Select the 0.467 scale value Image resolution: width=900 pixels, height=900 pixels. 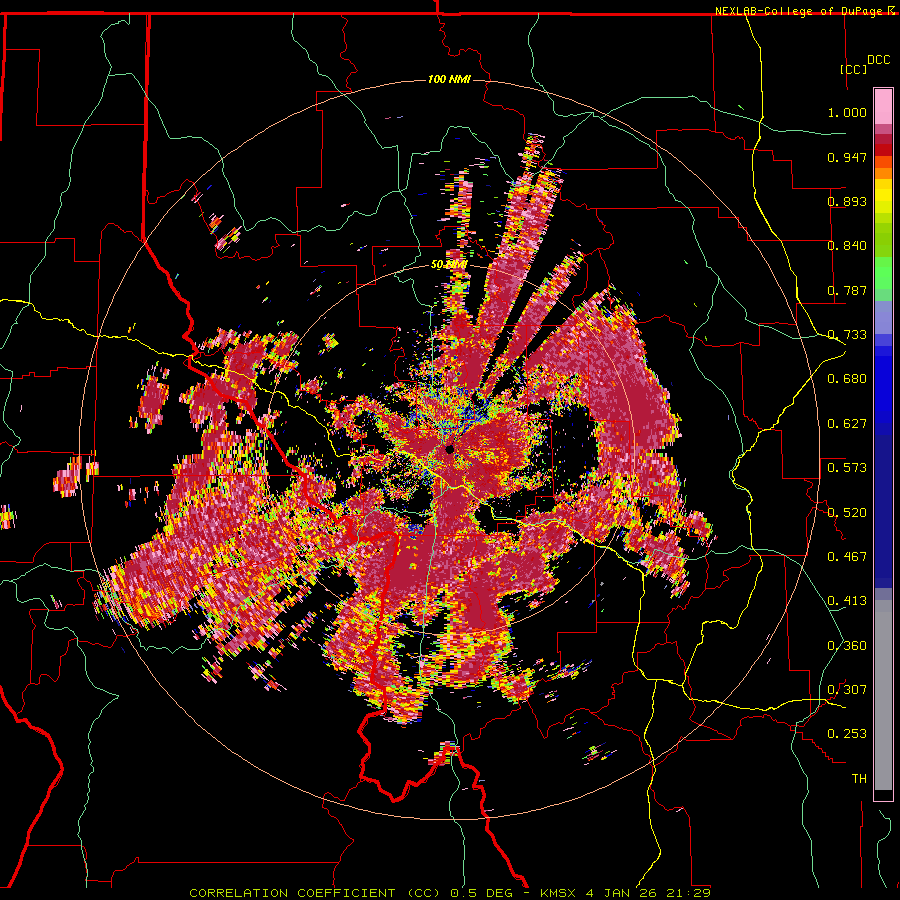(x=847, y=557)
